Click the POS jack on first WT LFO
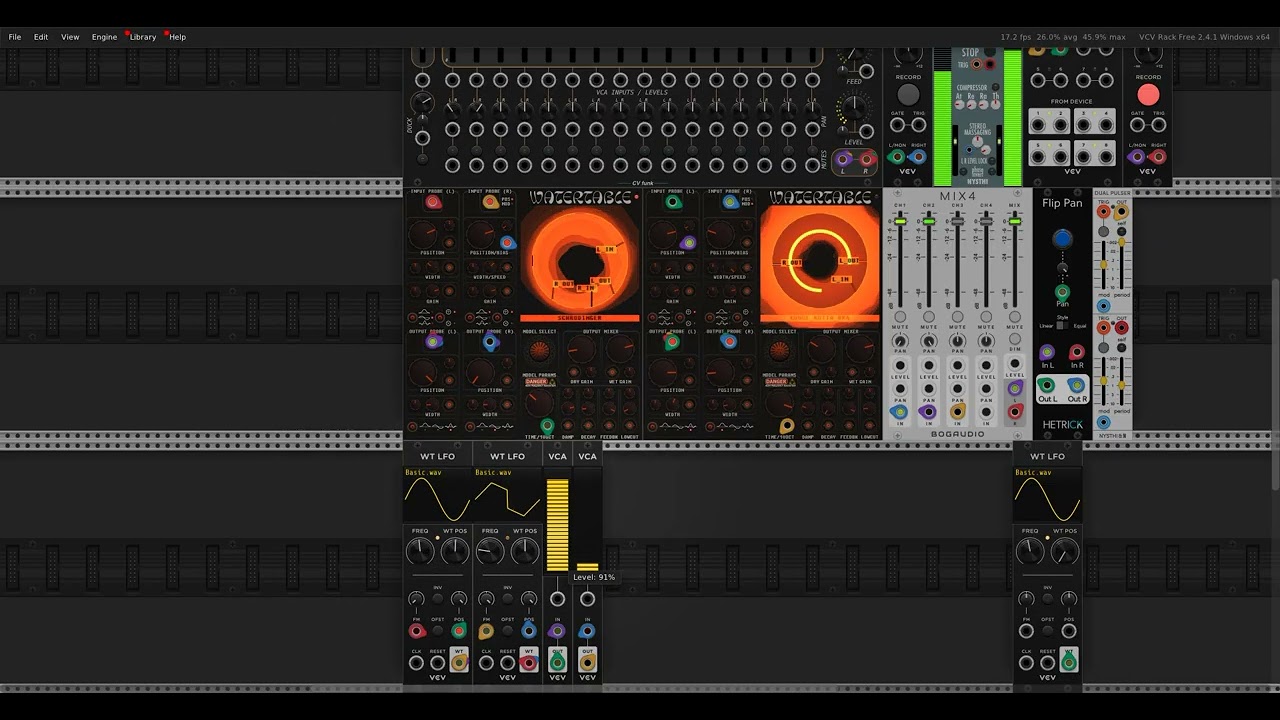The width and height of the screenshot is (1280, 720). pos(459,631)
